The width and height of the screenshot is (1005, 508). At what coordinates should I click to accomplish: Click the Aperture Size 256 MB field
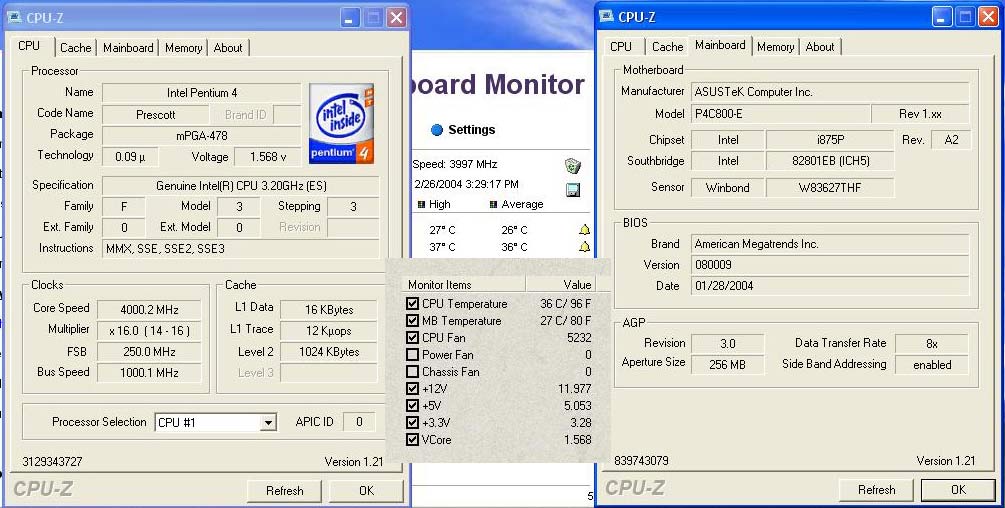pos(727,365)
